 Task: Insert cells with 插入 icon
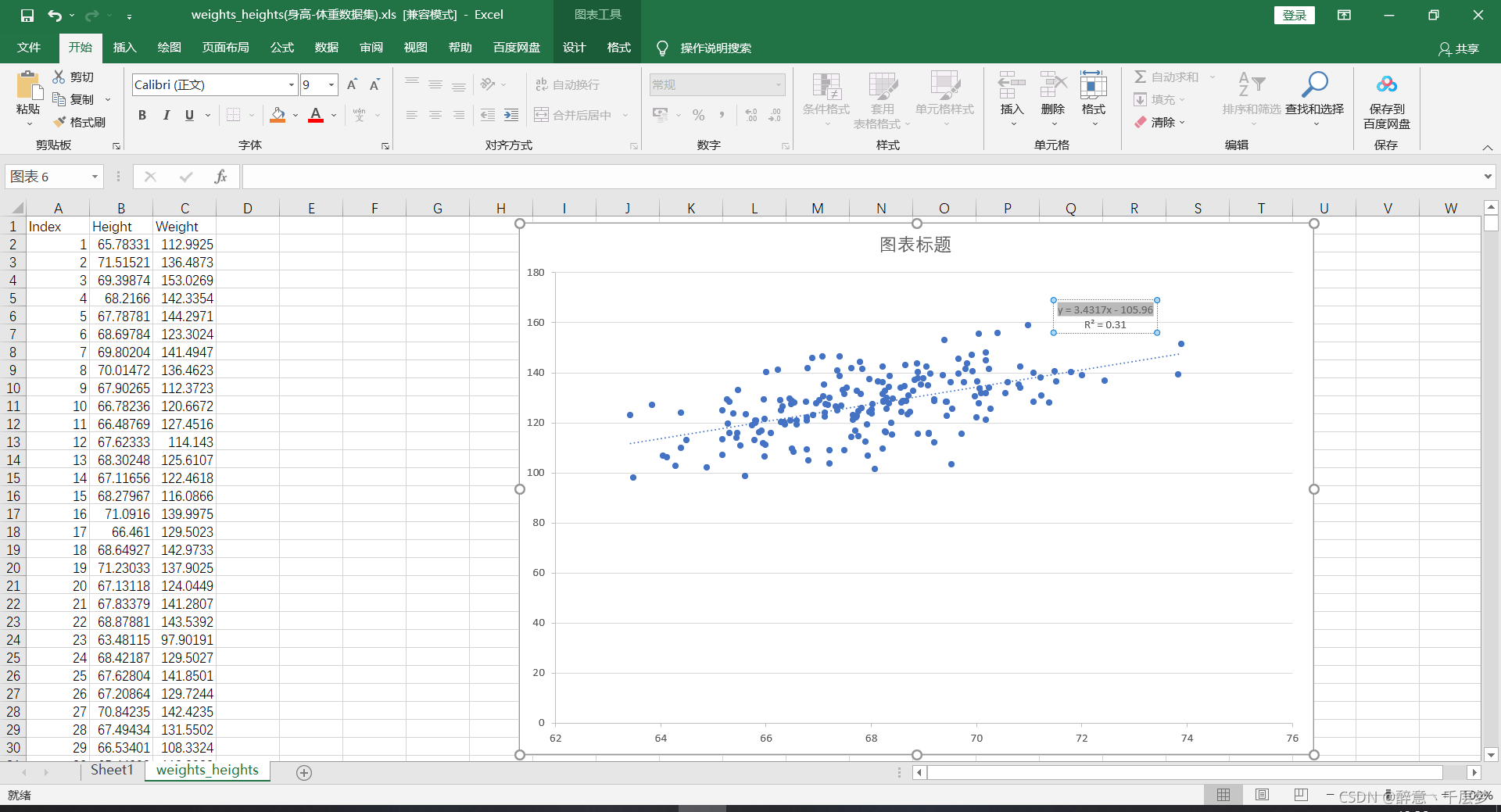(x=1012, y=98)
